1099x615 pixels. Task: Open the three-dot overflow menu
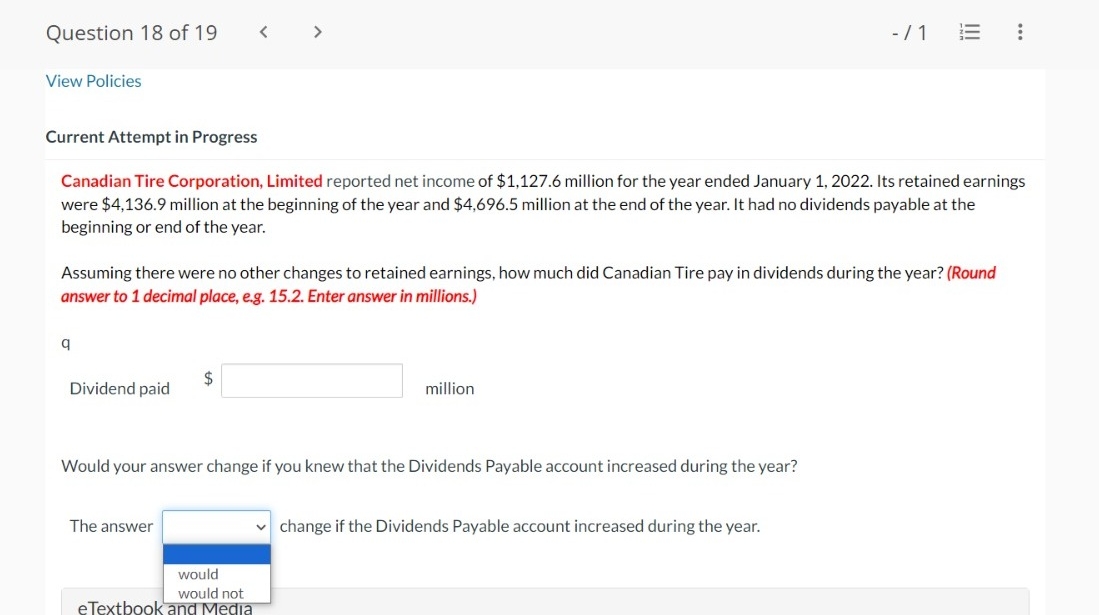[x=1019, y=31]
